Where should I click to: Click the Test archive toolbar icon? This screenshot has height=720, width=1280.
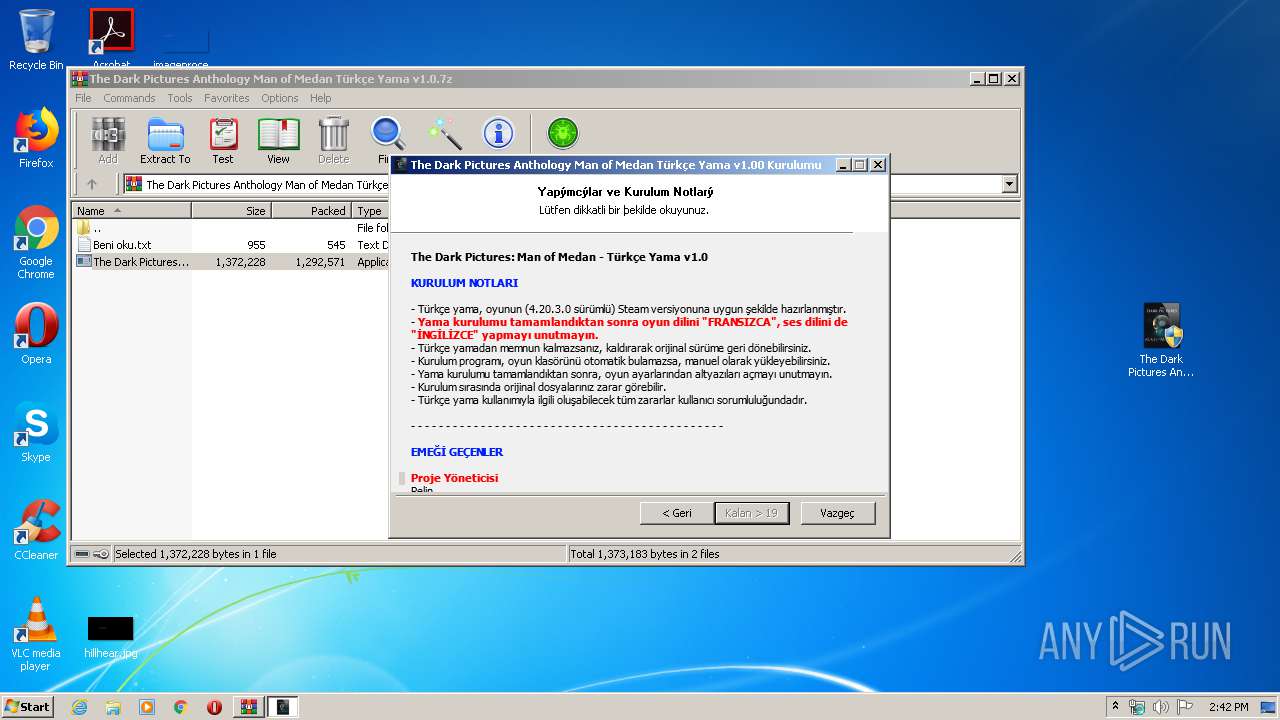coord(223,140)
